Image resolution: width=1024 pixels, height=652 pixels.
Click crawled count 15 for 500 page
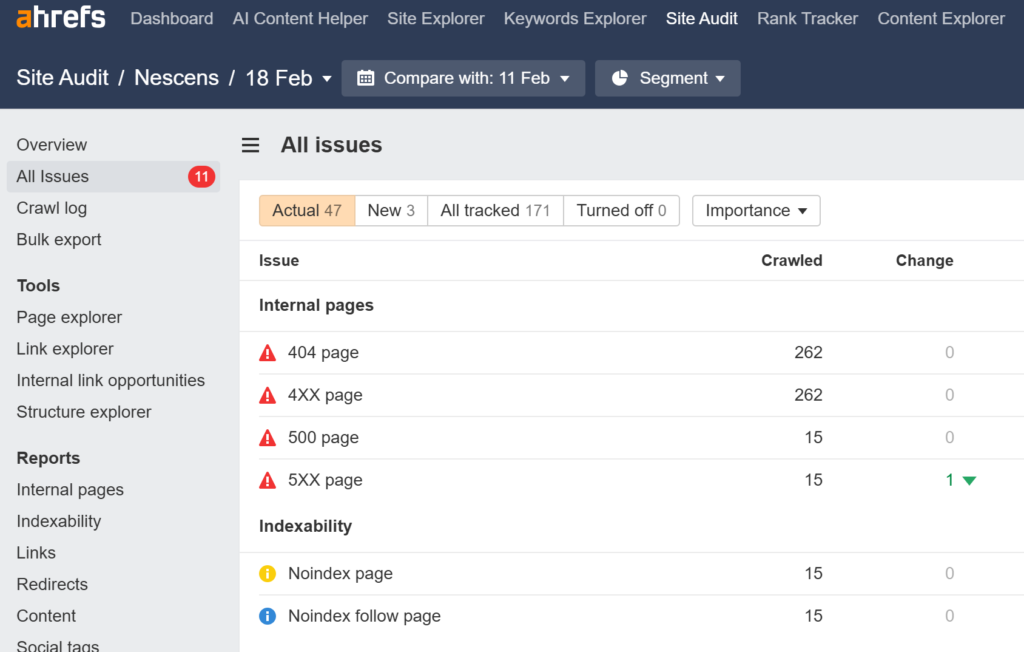(x=813, y=438)
